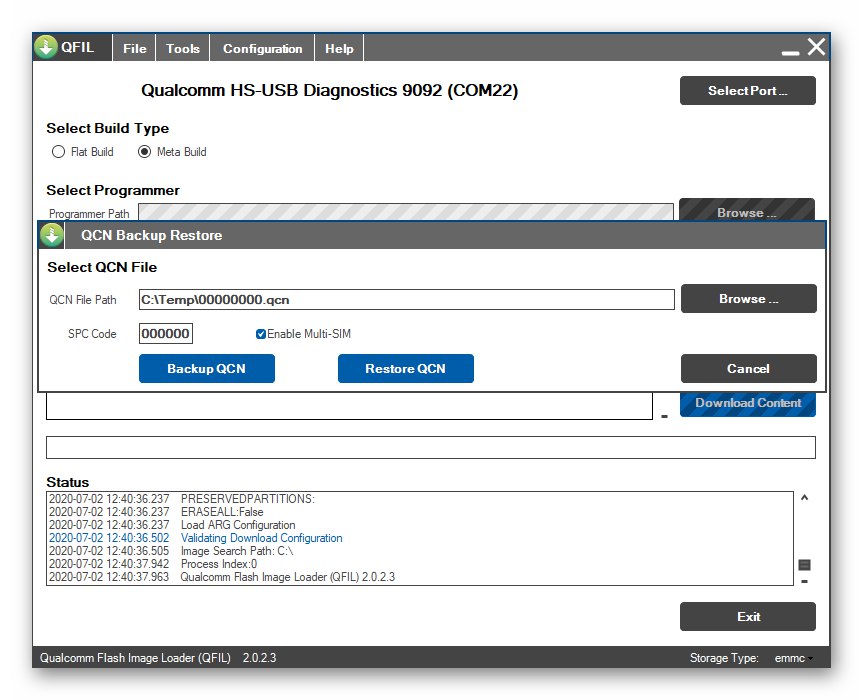This screenshot has height=700, width=863.
Task: Click the Restore QCN button
Action: pyautogui.click(x=406, y=369)
